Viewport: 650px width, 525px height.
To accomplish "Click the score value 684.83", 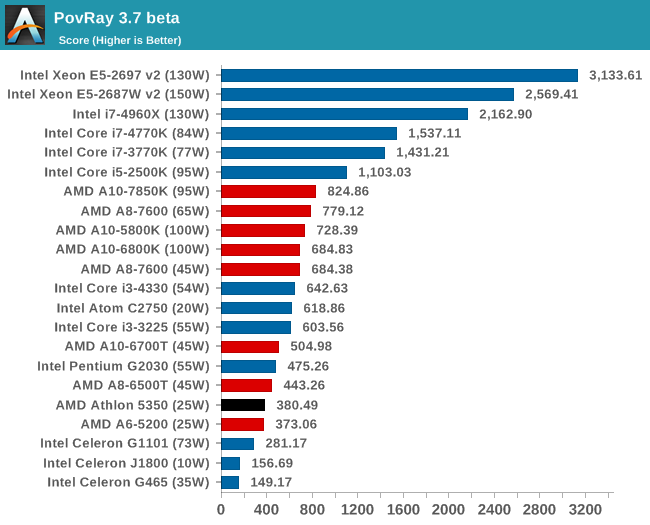I will [x=332, y=249].
